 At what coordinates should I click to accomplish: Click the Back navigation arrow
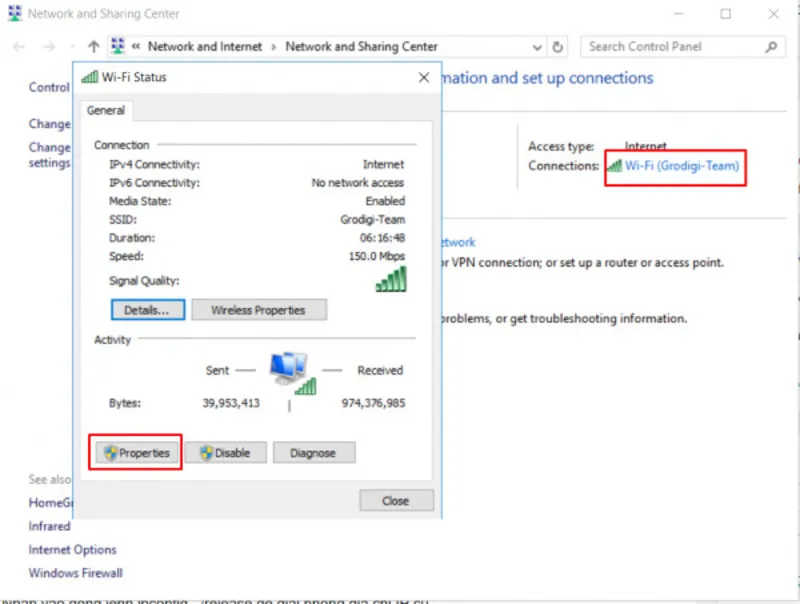pyautogui.click(x=19, y=47)
